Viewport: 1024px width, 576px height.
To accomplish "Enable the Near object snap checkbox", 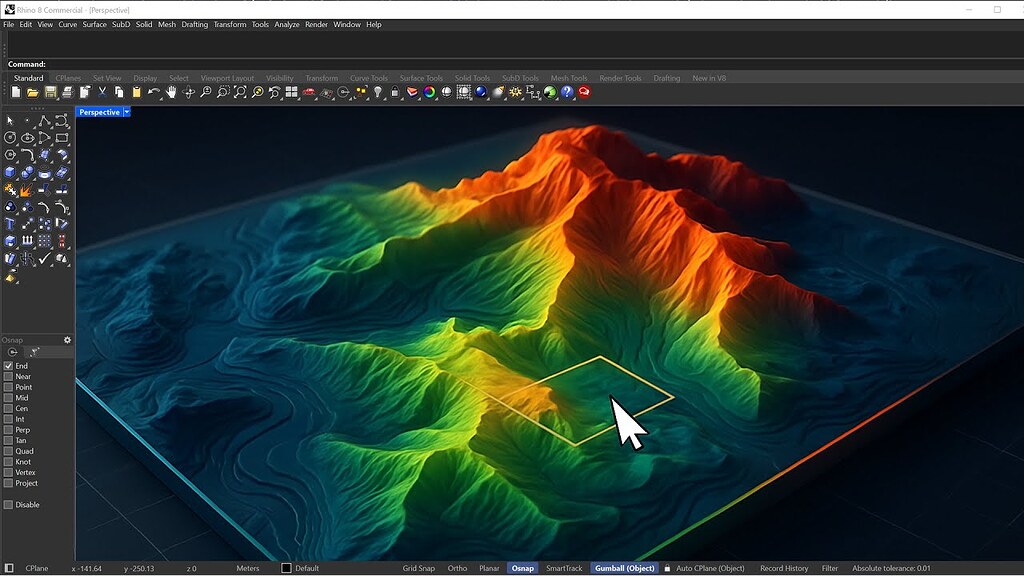I will pos(7,375).
